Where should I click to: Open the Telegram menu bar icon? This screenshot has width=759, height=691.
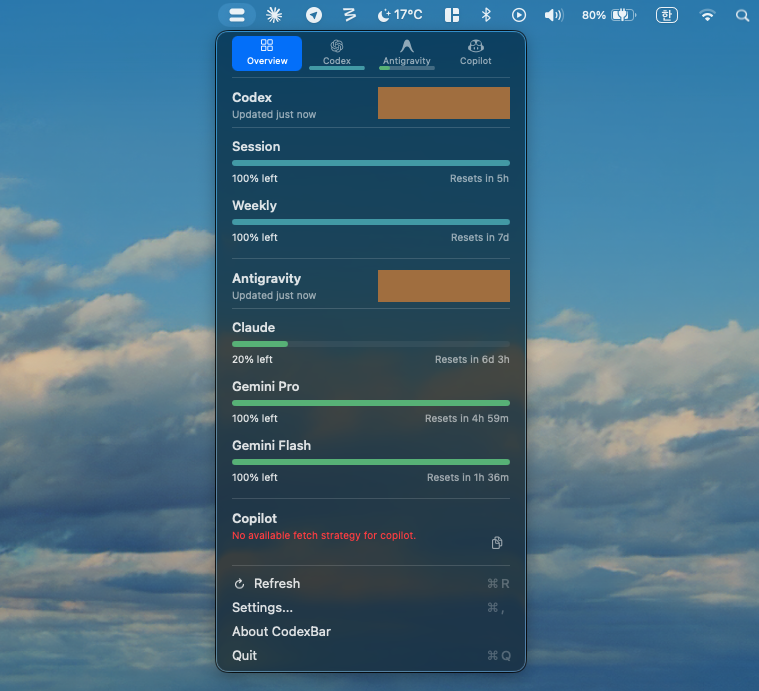[314, 15]
